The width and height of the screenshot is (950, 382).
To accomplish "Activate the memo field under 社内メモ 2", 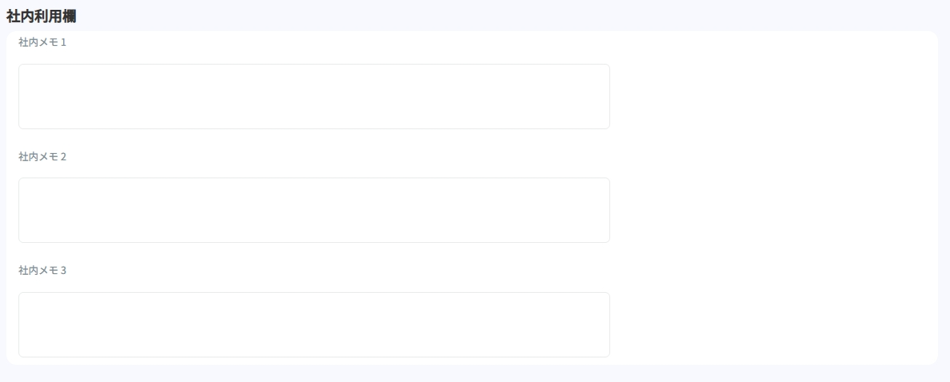I will point(314,210).
